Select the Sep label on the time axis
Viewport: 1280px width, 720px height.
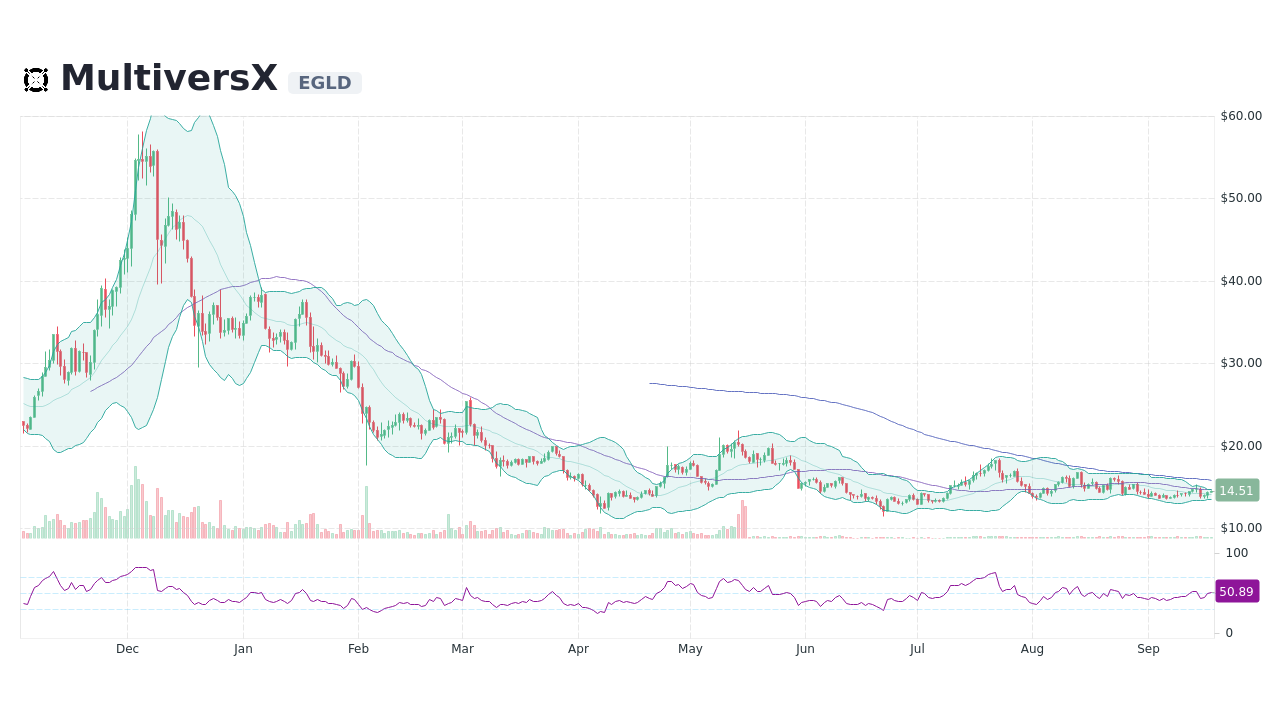pos(1148,648)
